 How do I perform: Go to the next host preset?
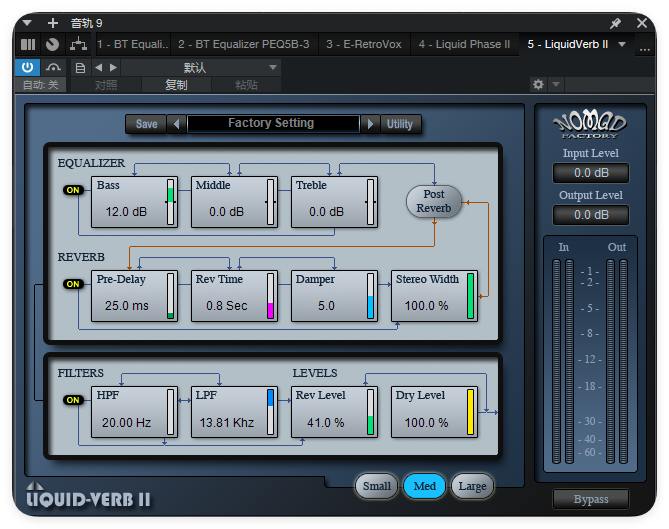click(113, 67)
